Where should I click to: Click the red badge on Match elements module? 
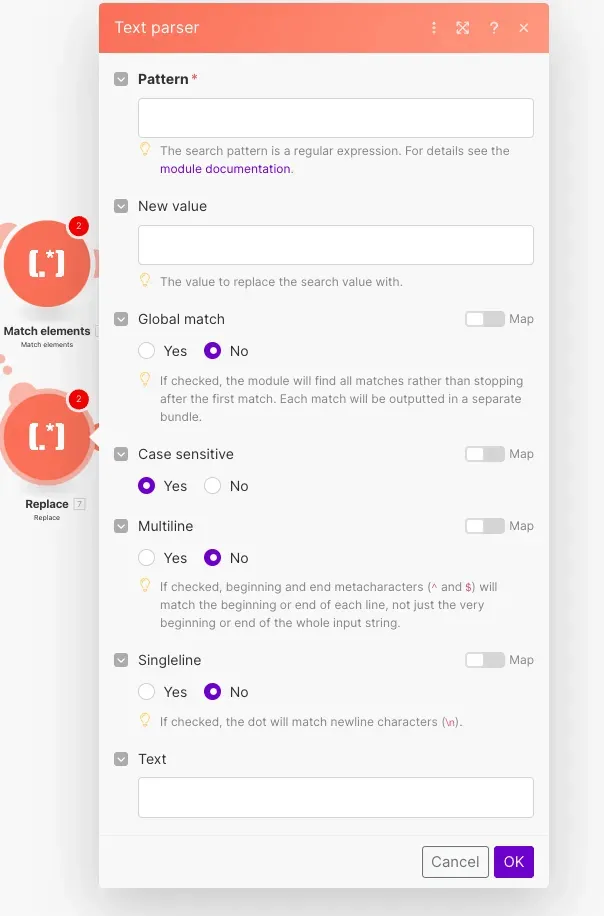coord(79,226)
